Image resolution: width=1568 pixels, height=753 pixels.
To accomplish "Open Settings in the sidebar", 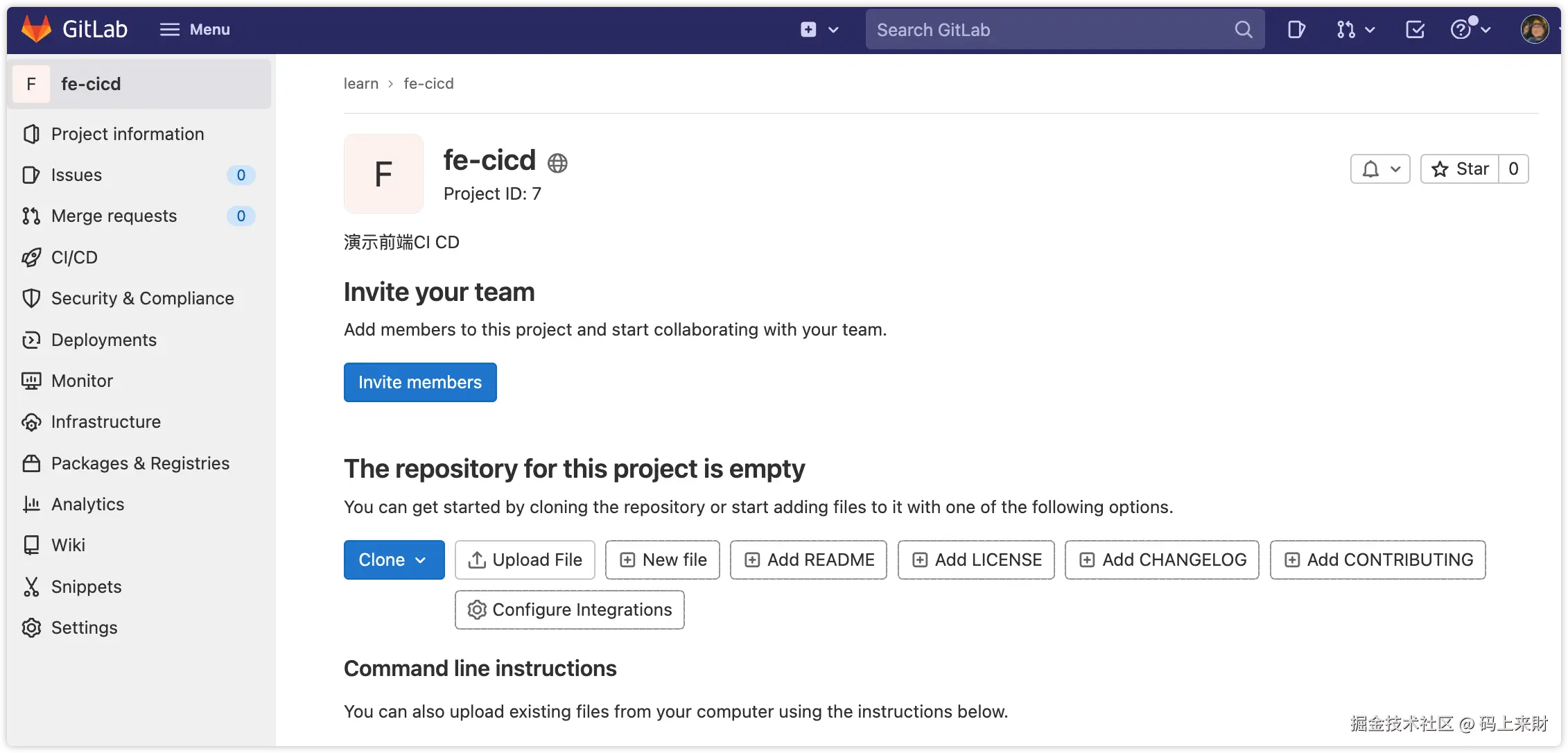I will (84, 627).
